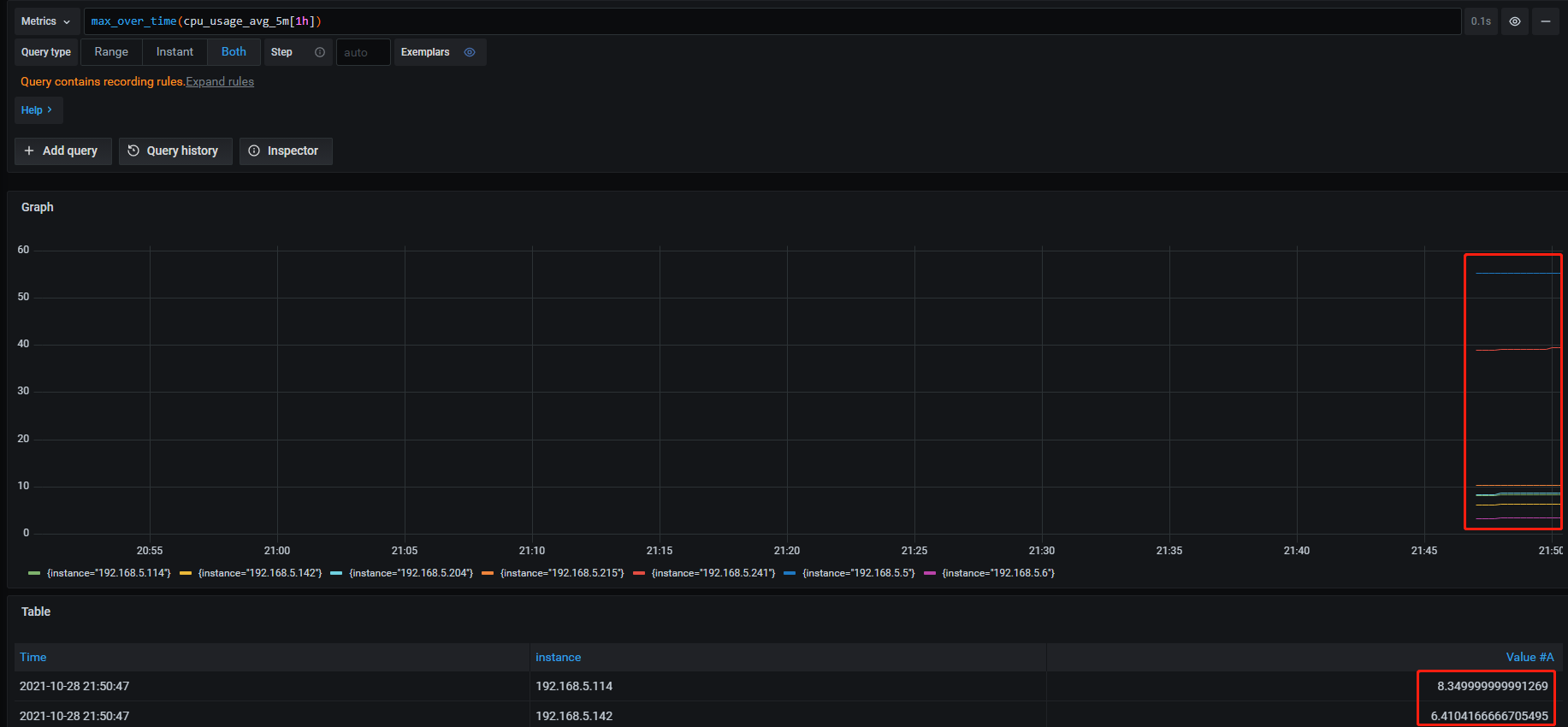Viewport: 1568px width, 727px height.
Task: Open Query history
Action: point(175,151)
